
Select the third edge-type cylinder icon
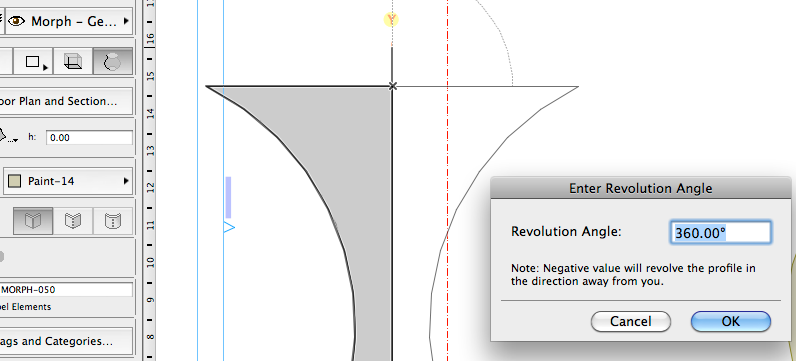(x=113, y=221)
